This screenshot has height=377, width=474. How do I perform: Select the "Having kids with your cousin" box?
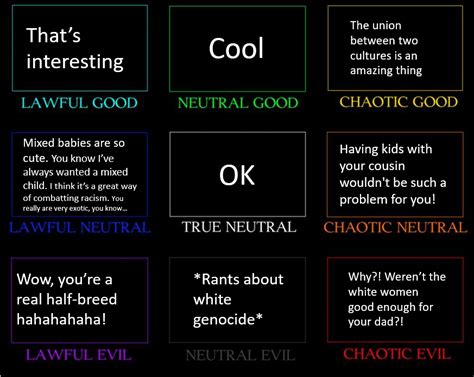395,174
